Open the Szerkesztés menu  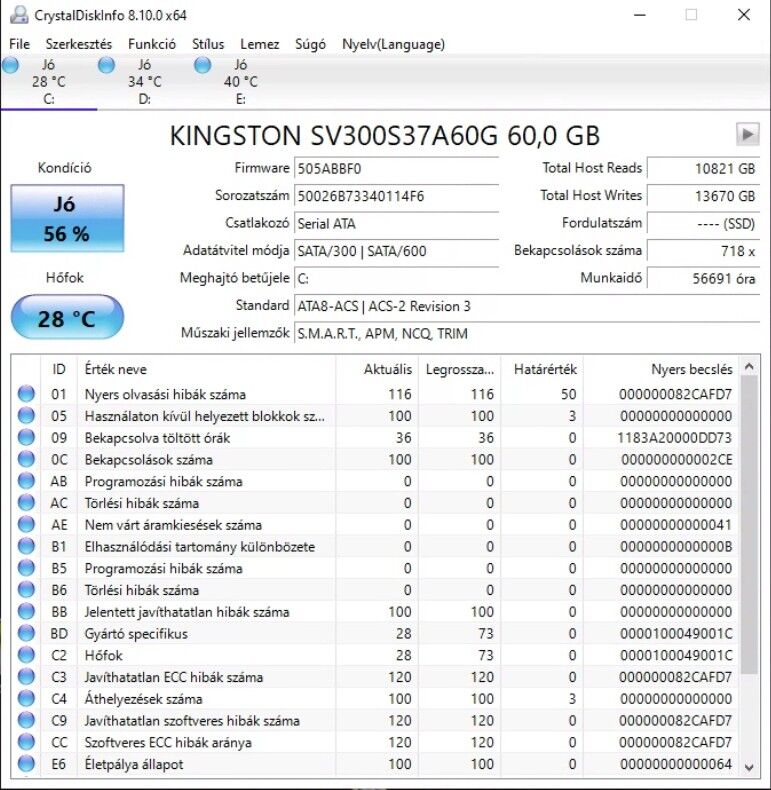[79, 44]
